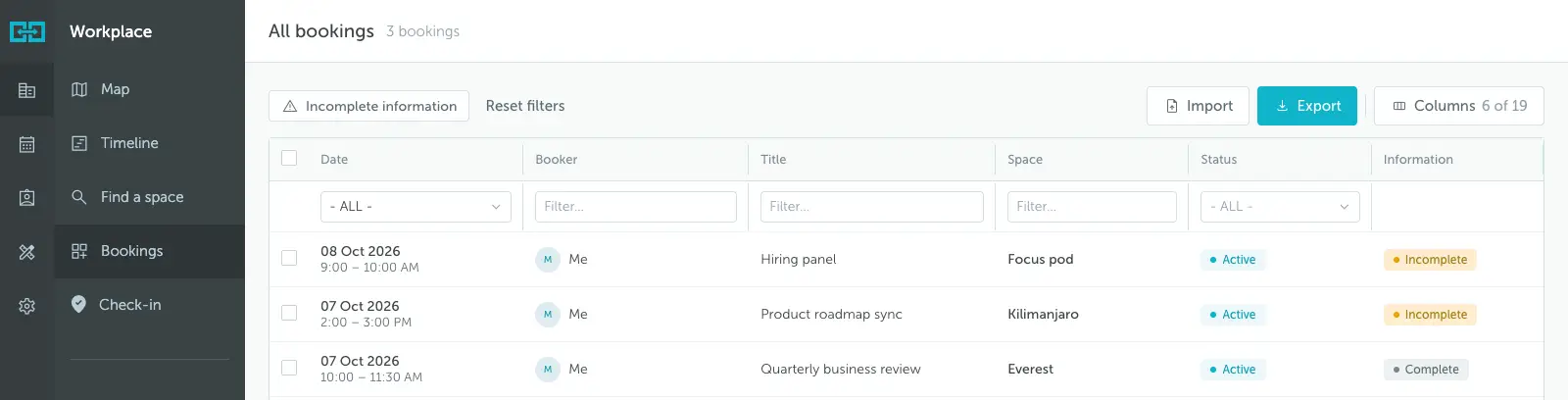Select the Bookings menu item
Viewport: 1568px width, 400px height.
coord(149,251)
